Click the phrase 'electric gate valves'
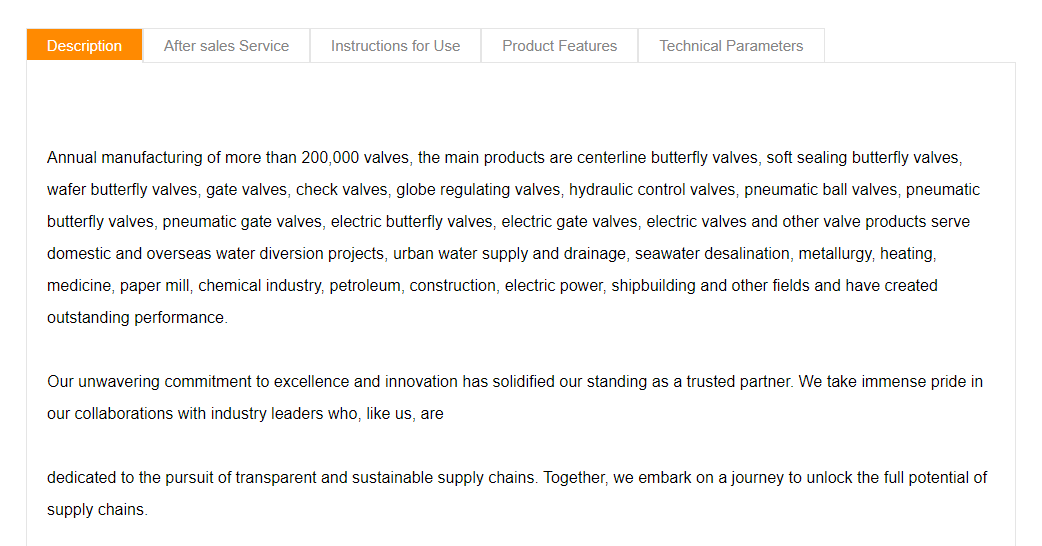1042x546 pixels. coord(570,221)
